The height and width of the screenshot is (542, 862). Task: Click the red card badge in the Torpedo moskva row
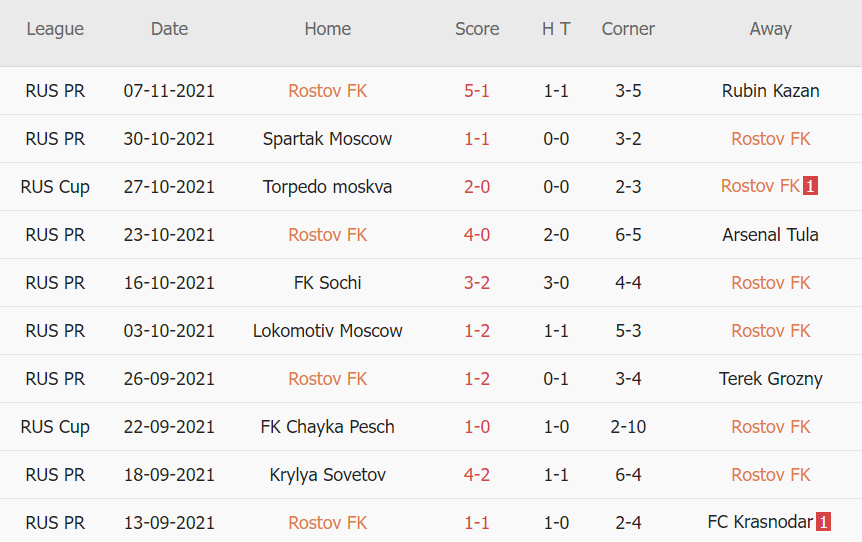click(810, 186)
